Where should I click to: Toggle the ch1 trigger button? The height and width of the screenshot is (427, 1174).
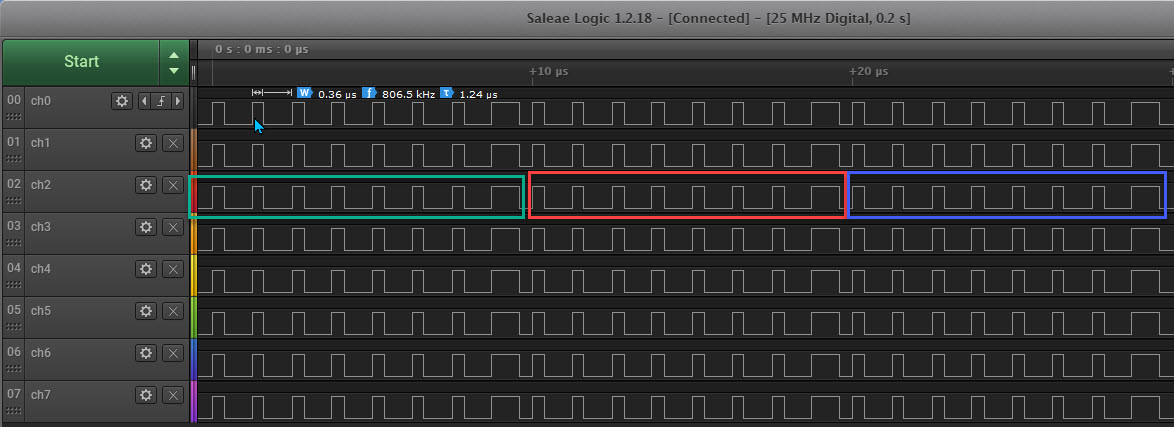172,143
